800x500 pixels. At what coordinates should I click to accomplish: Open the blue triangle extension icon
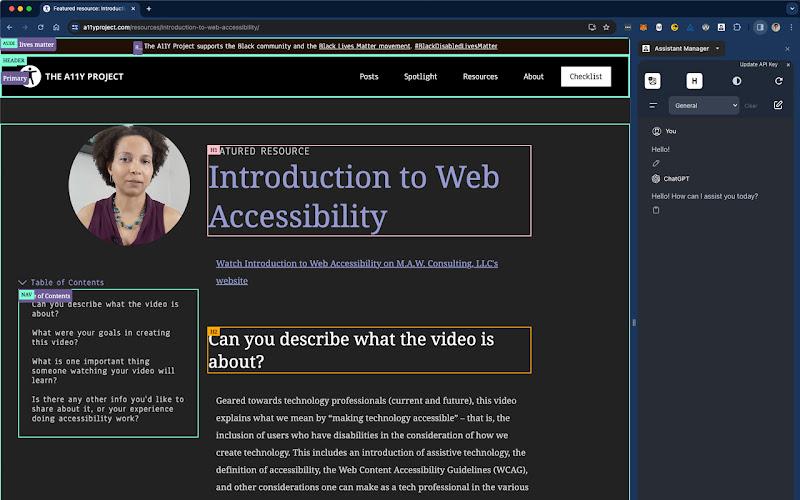coord(690,27)
